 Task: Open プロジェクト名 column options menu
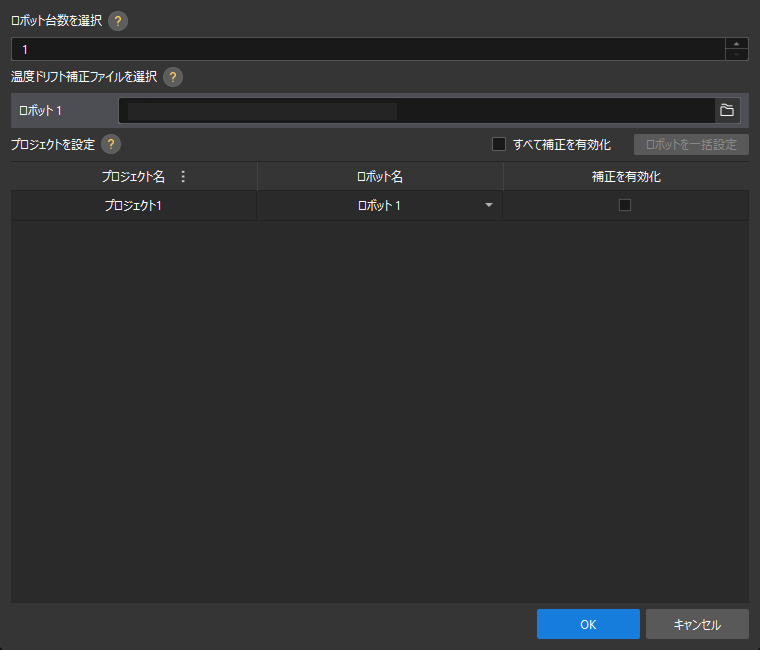(x=183, y=176)
